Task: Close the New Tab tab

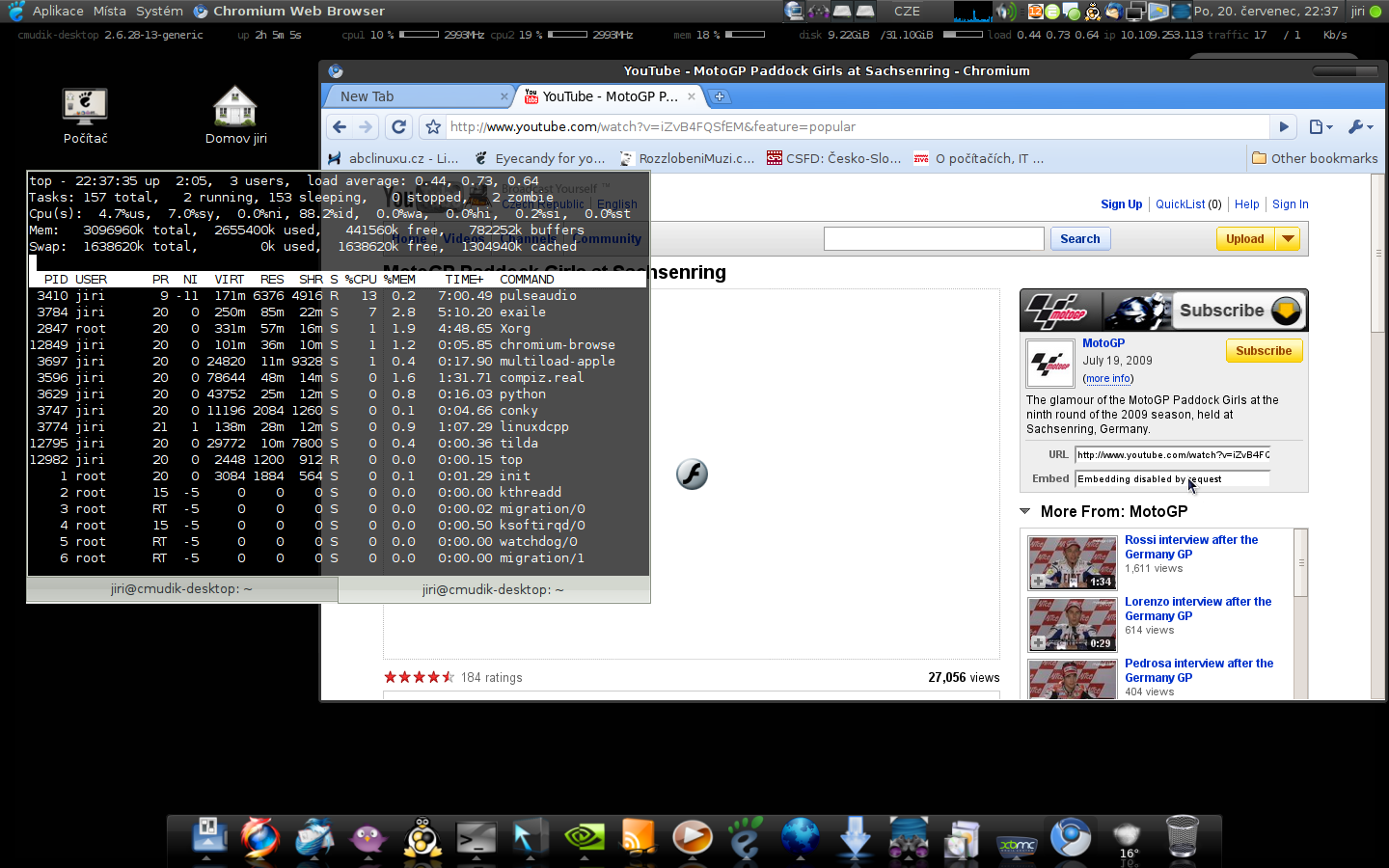Action: 504,96
